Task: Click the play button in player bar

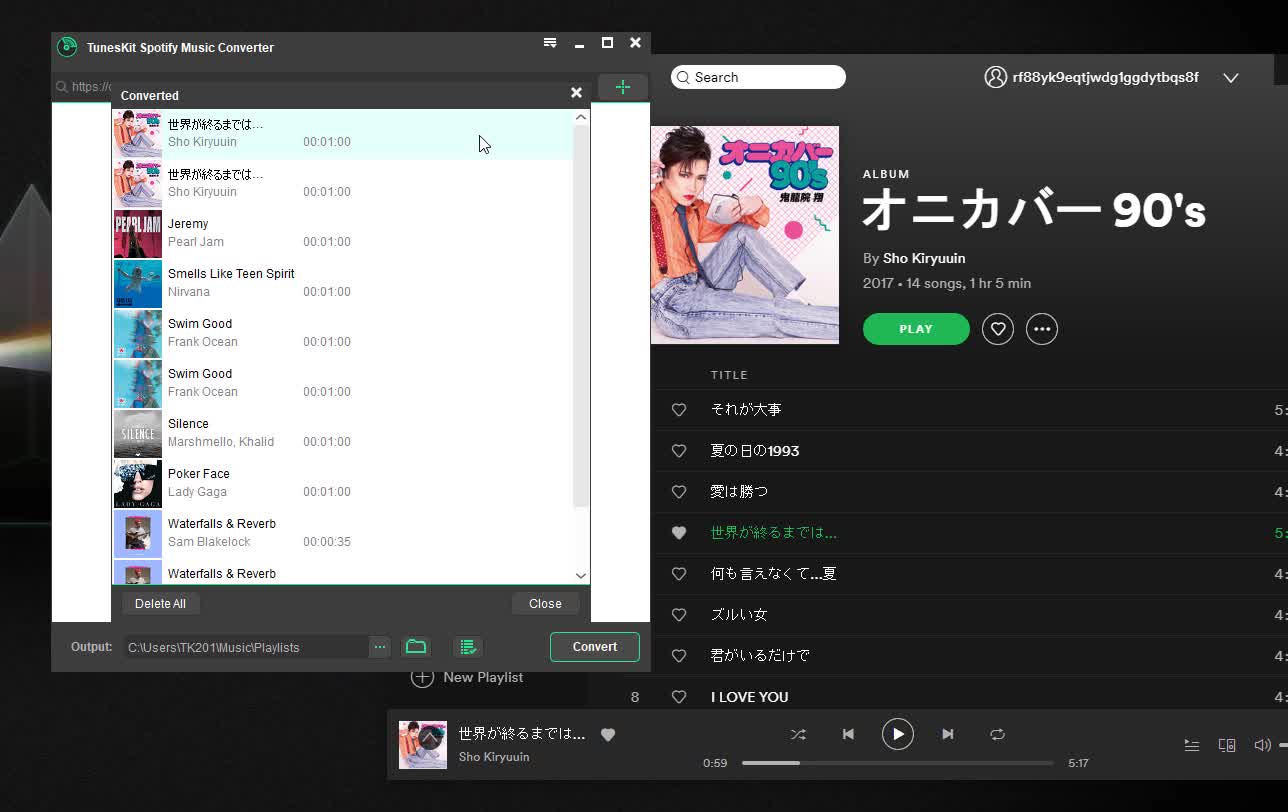Action: click(x=898, y=734)
